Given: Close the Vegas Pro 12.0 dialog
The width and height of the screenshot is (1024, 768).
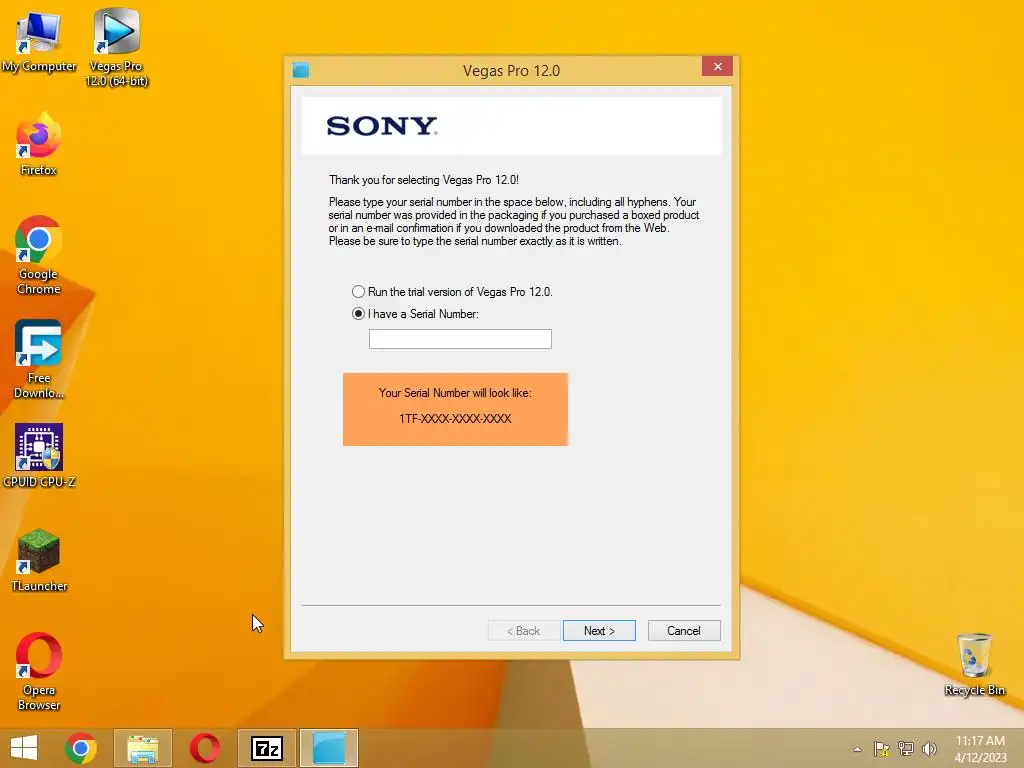Looking at the screenshot, I should point(717,67).
